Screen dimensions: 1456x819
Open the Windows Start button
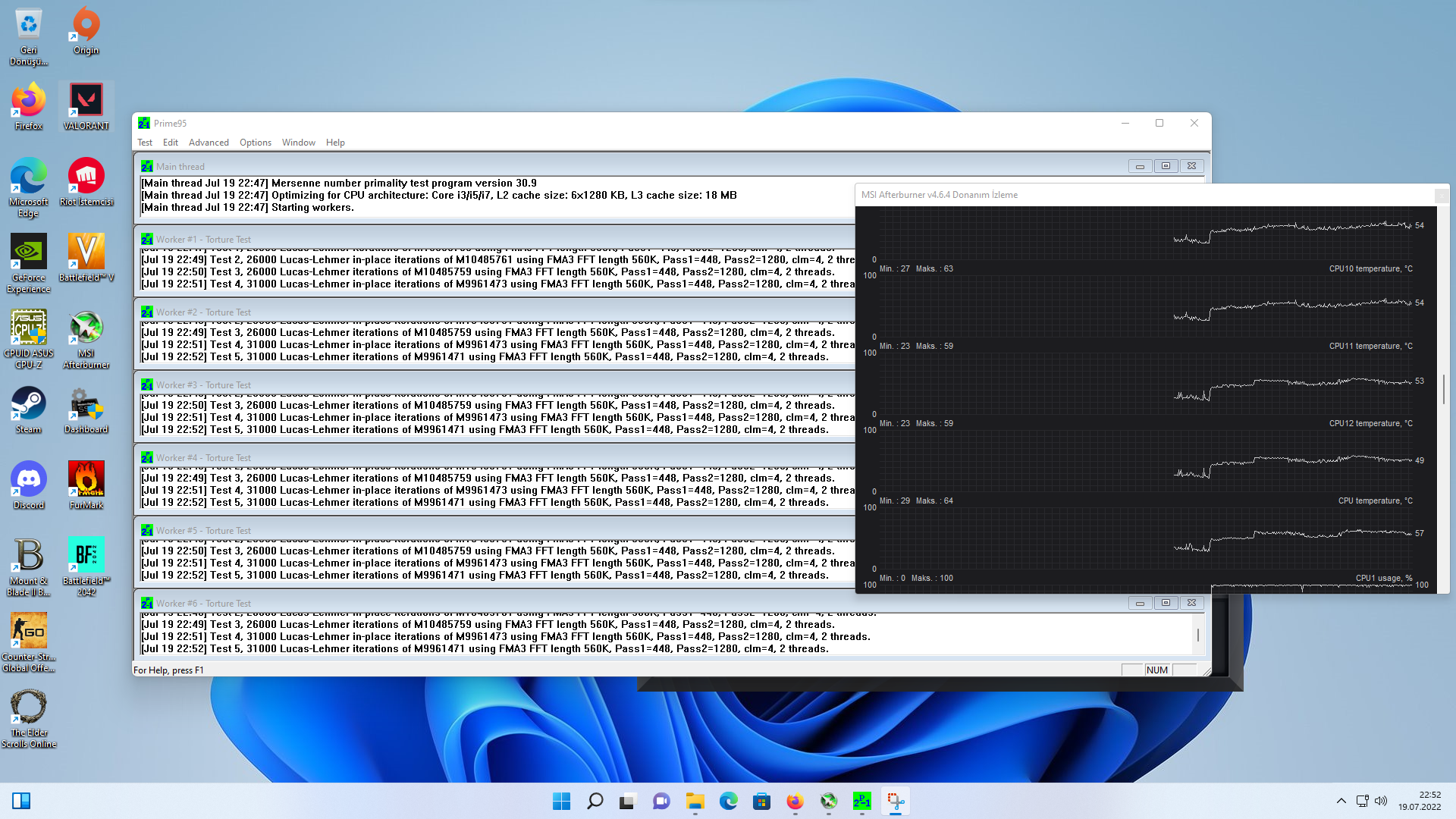coord(561,801)
